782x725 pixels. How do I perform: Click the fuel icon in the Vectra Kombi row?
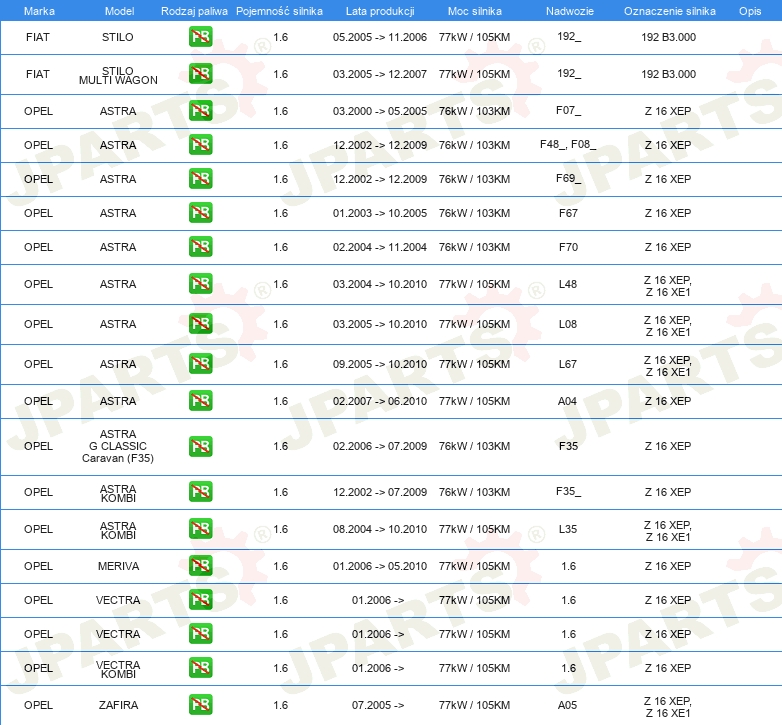click(200, 668)
